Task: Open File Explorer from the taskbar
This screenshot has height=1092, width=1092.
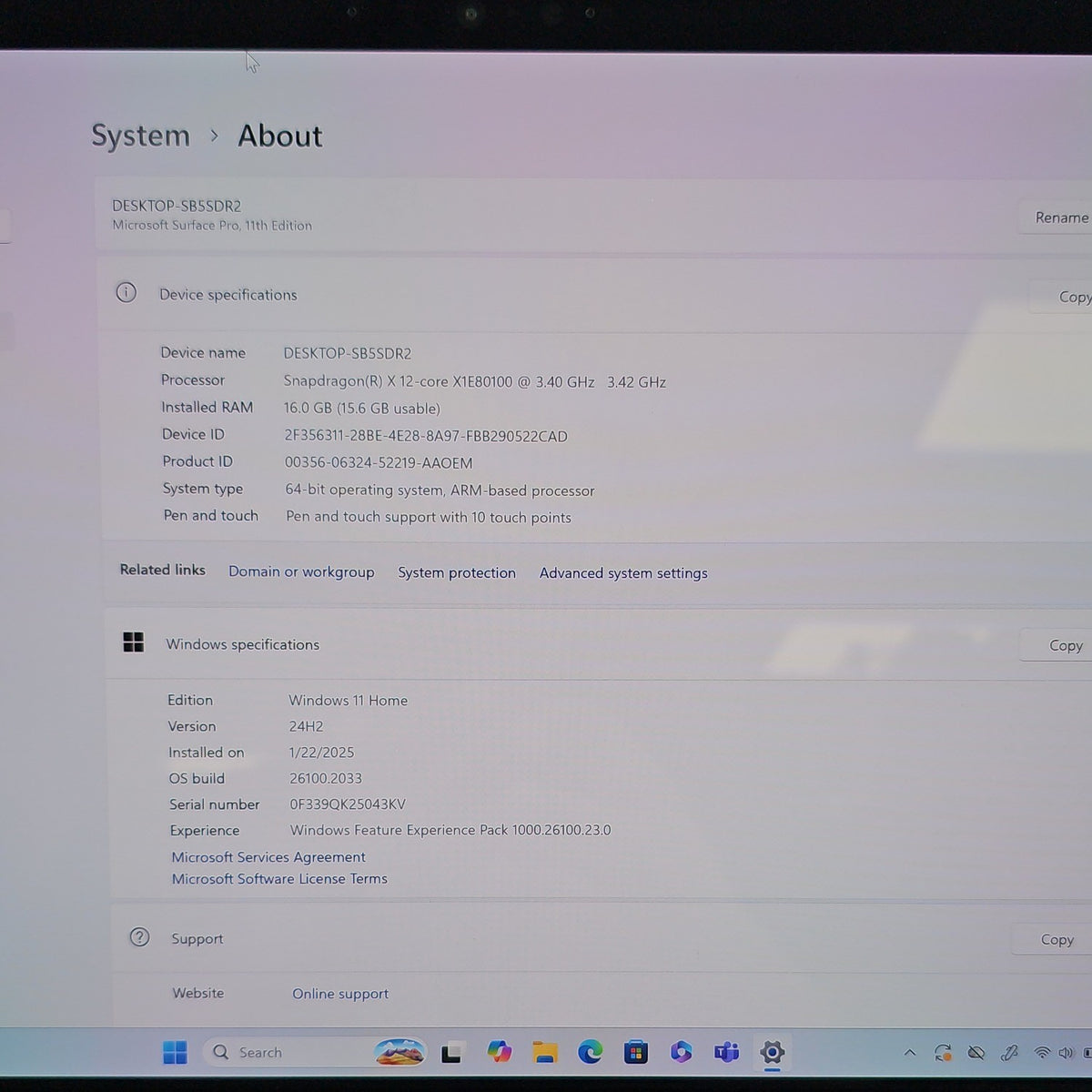Action: (x=544, y=1053)
